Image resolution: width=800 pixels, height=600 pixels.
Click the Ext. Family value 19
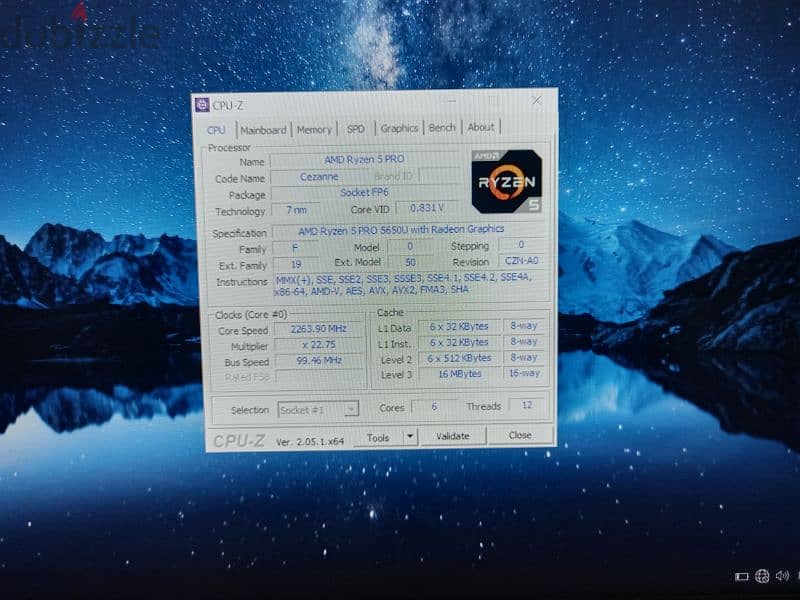(296, 264)
